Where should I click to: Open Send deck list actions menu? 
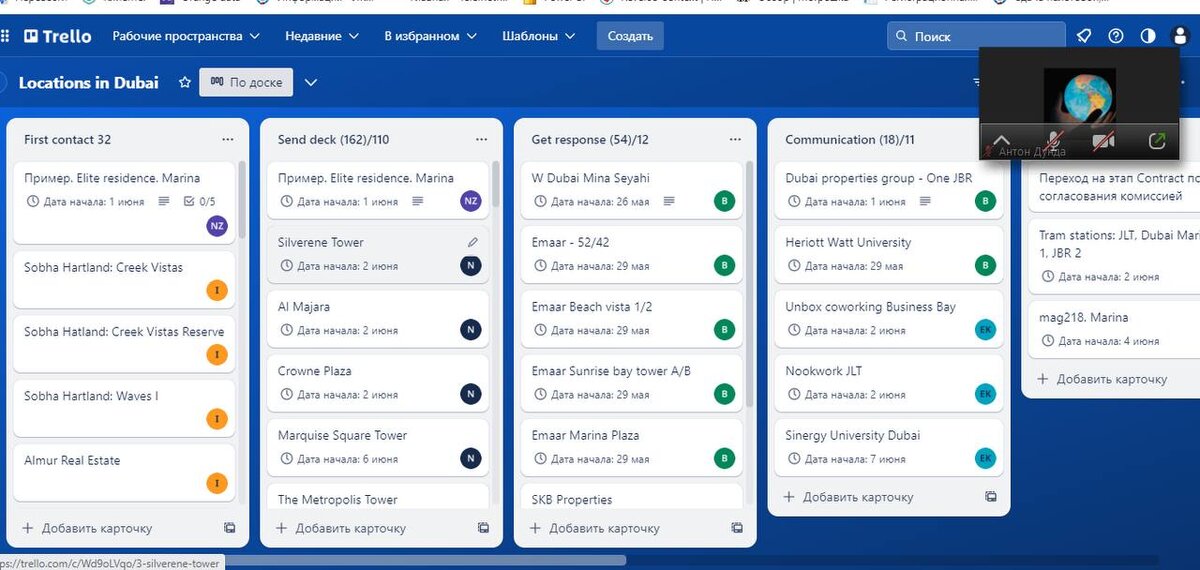point(482,140)
